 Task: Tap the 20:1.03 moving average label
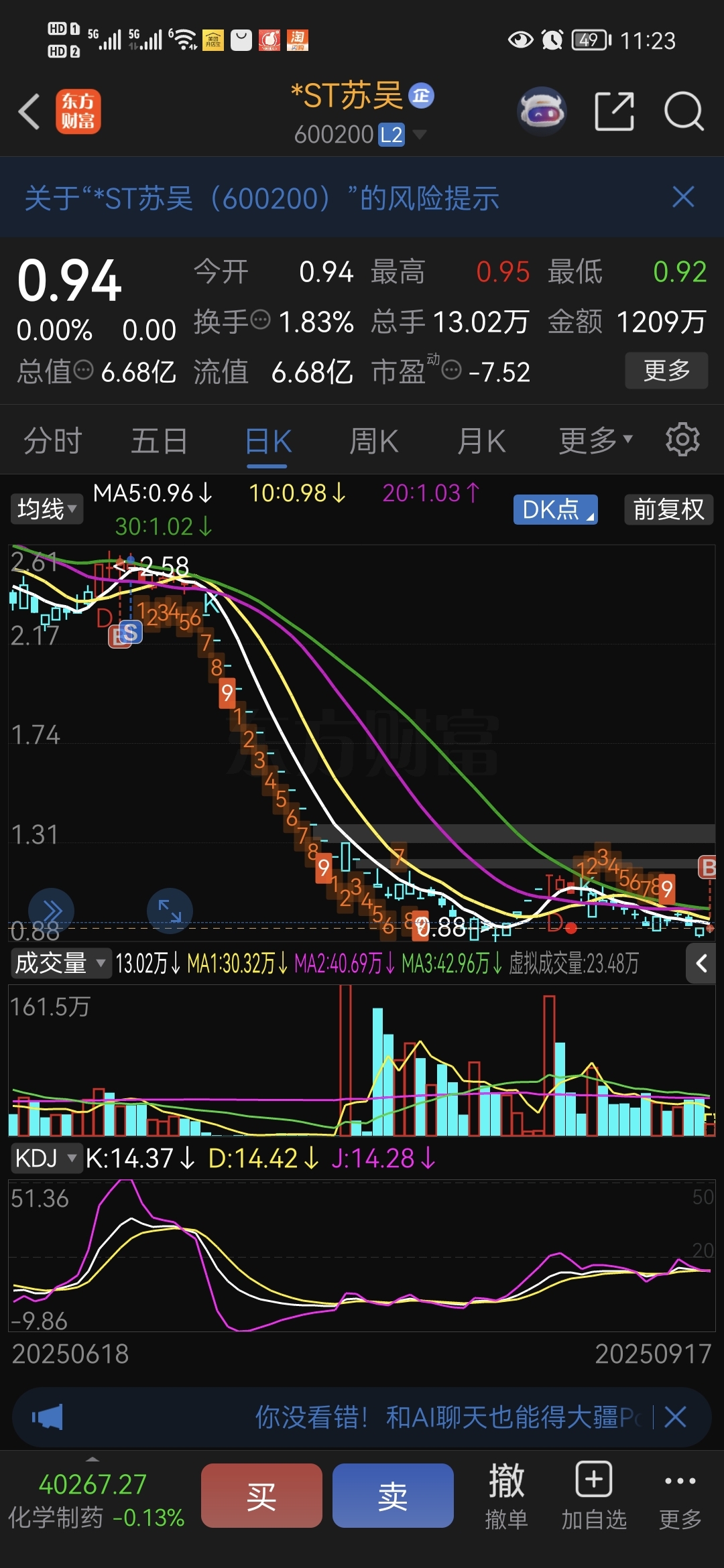point(431,493)
